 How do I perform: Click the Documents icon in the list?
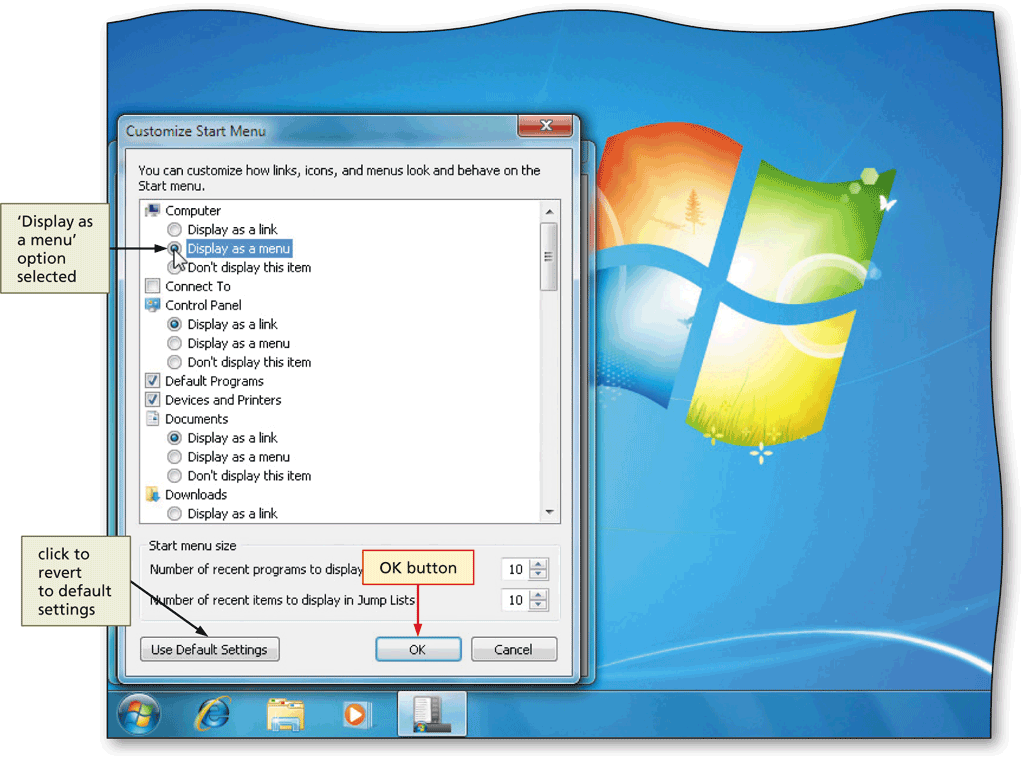coord(152,419)
